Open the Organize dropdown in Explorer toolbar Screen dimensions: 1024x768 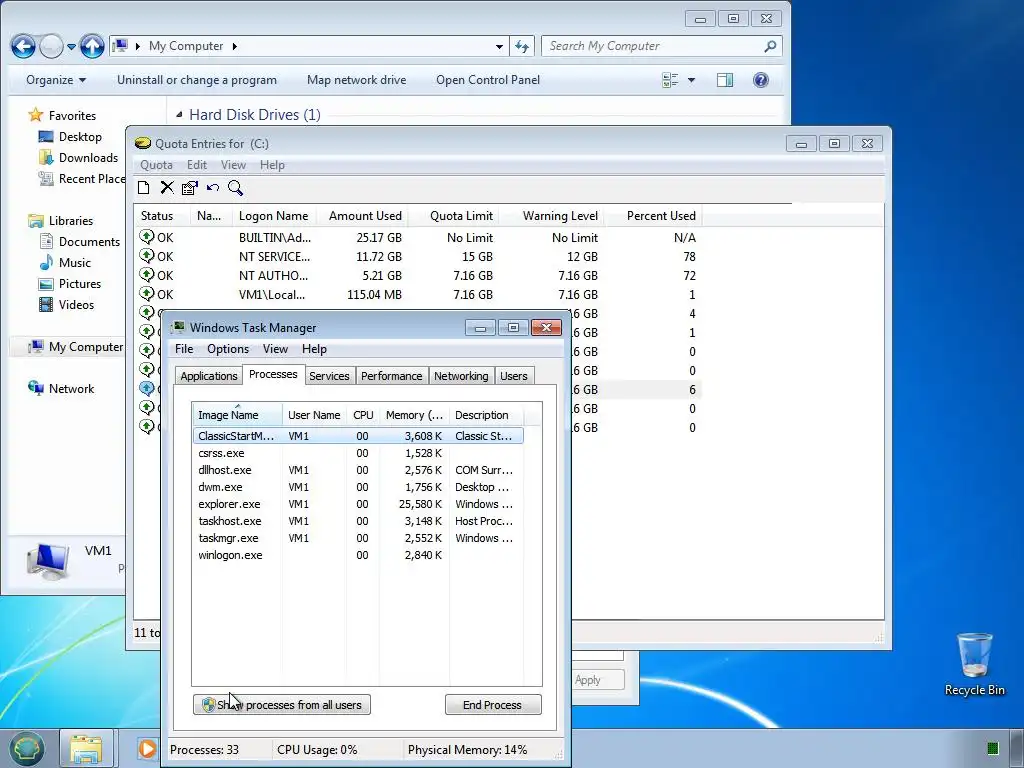coord(56,80)
